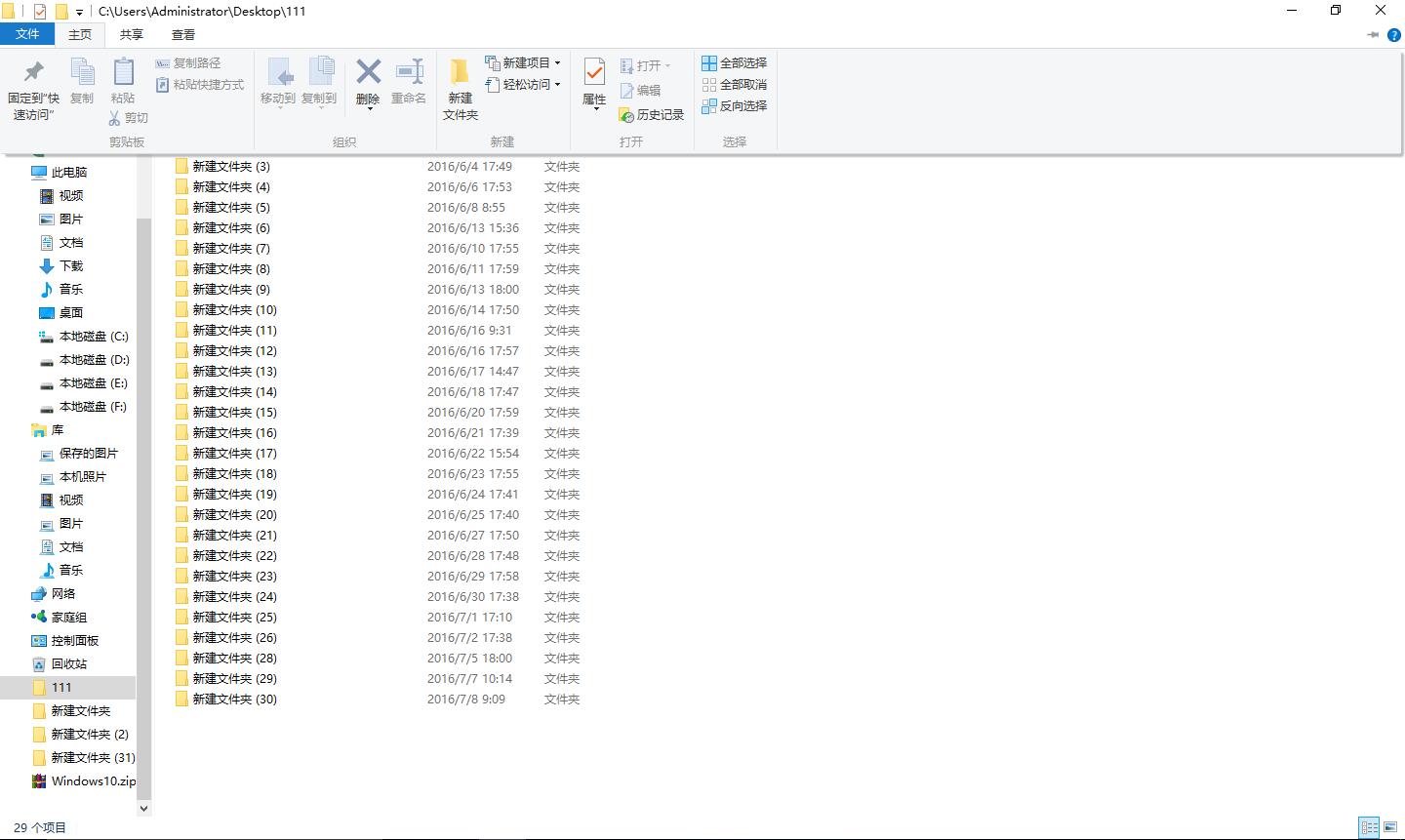Select folder 新建文件夹 (15) in the list
Screen dimensions: 1405x840
point(234,413)
